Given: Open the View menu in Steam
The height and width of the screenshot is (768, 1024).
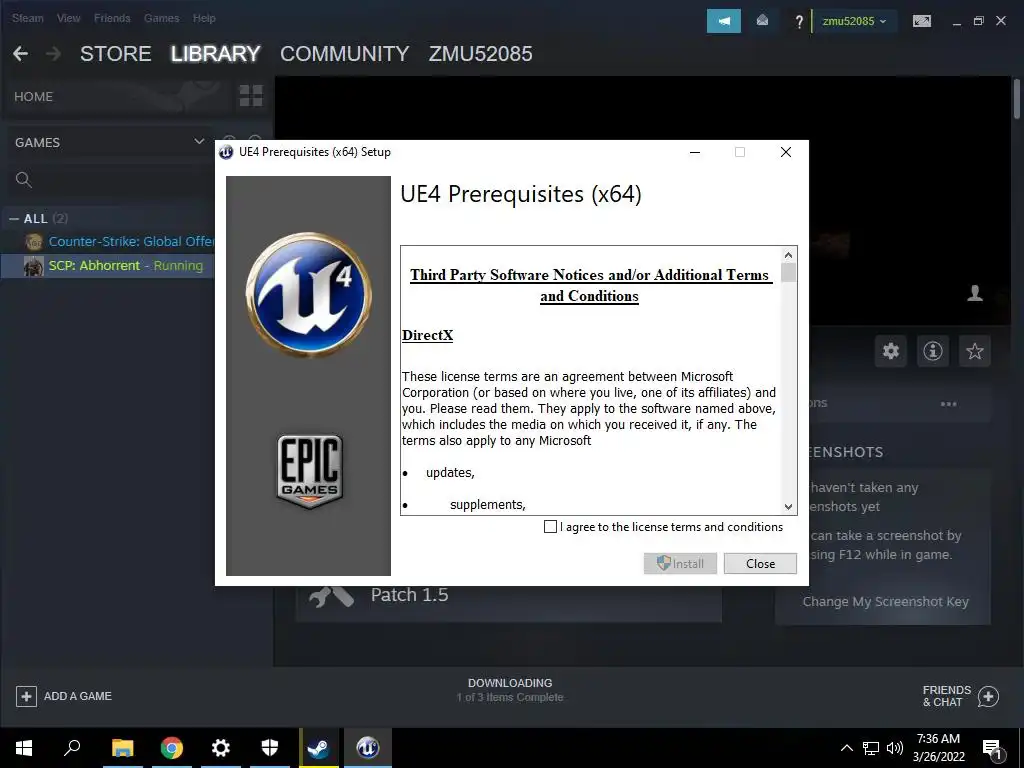Looking at the screenshot, I should click(x=69, y=18).
